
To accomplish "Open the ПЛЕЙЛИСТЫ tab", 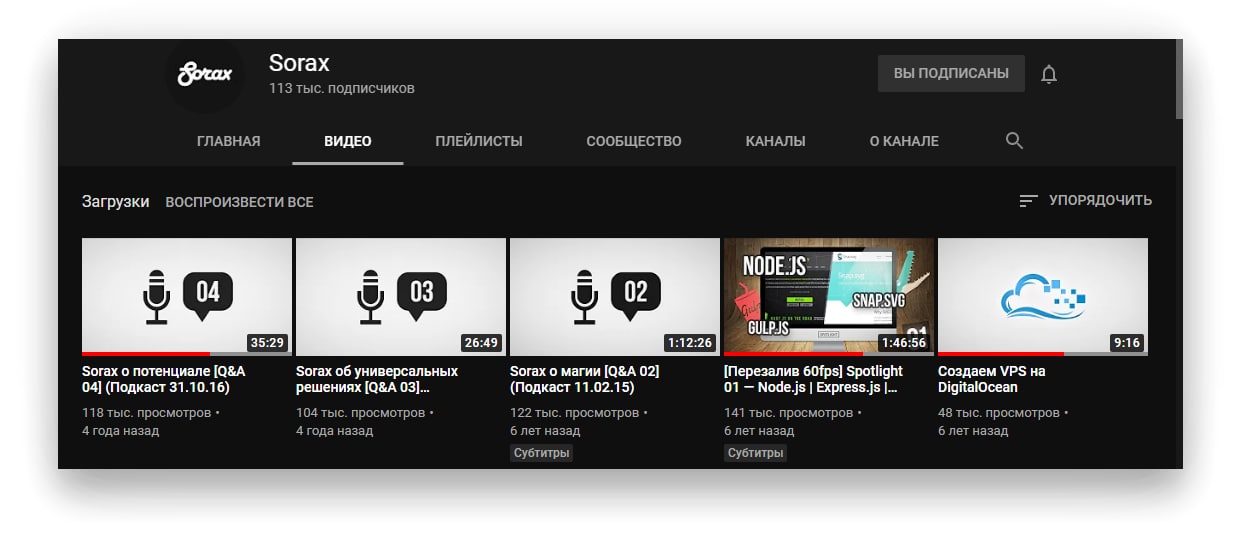I will pos(479,141).
